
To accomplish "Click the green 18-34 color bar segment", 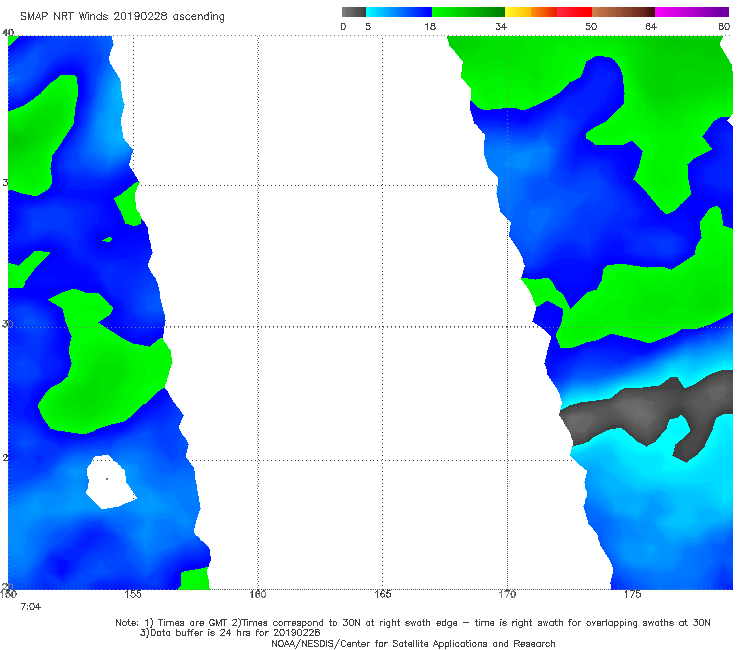I will pyautogui.click(x=468, y=12).
